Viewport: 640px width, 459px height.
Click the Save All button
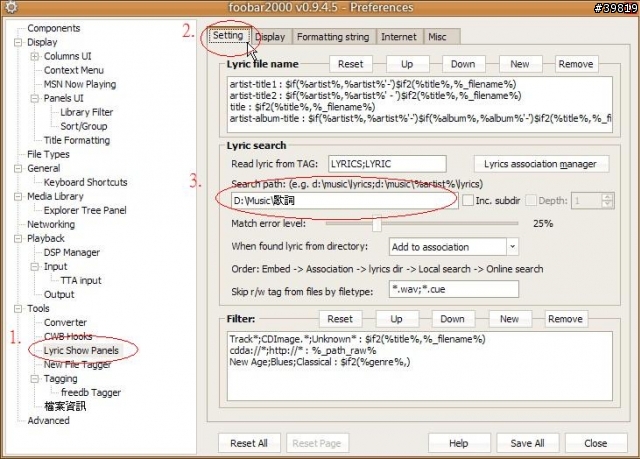pyautogui.click(x=527, y=443)
